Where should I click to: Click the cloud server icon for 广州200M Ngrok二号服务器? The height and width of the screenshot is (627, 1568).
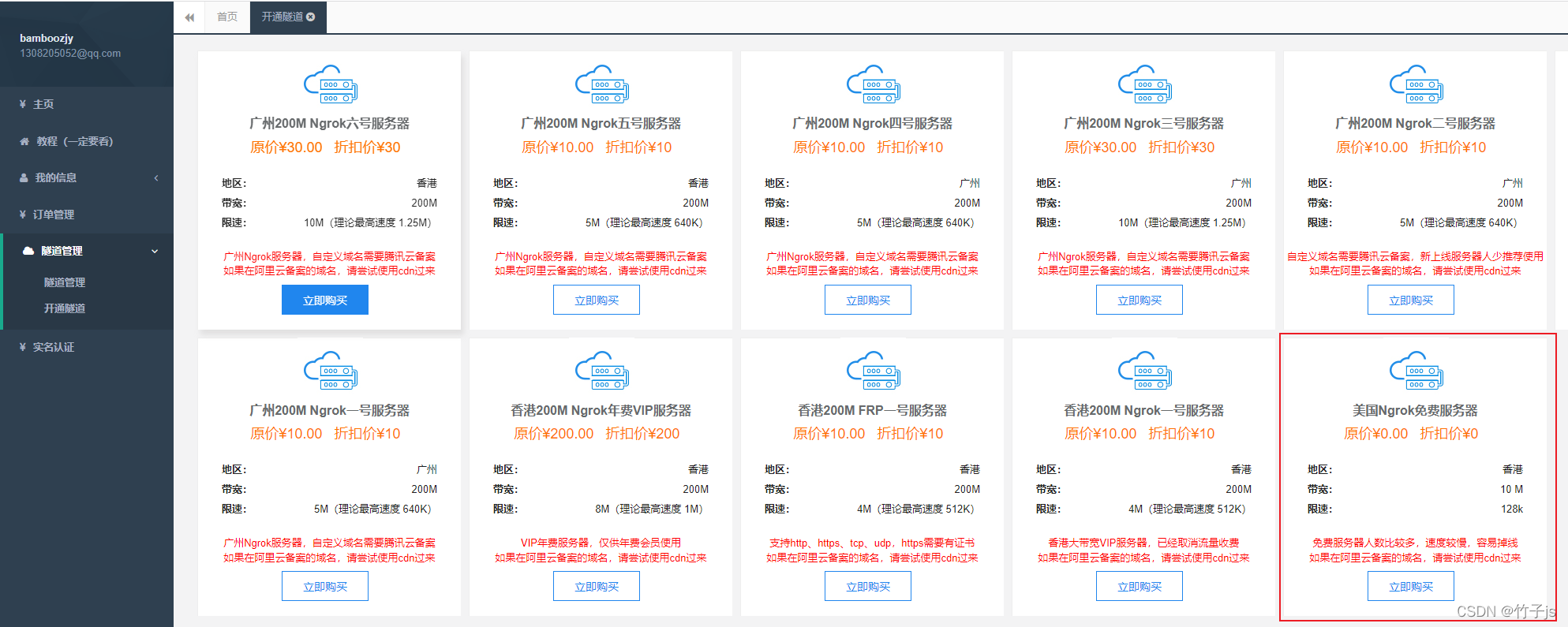(1416, 84)
